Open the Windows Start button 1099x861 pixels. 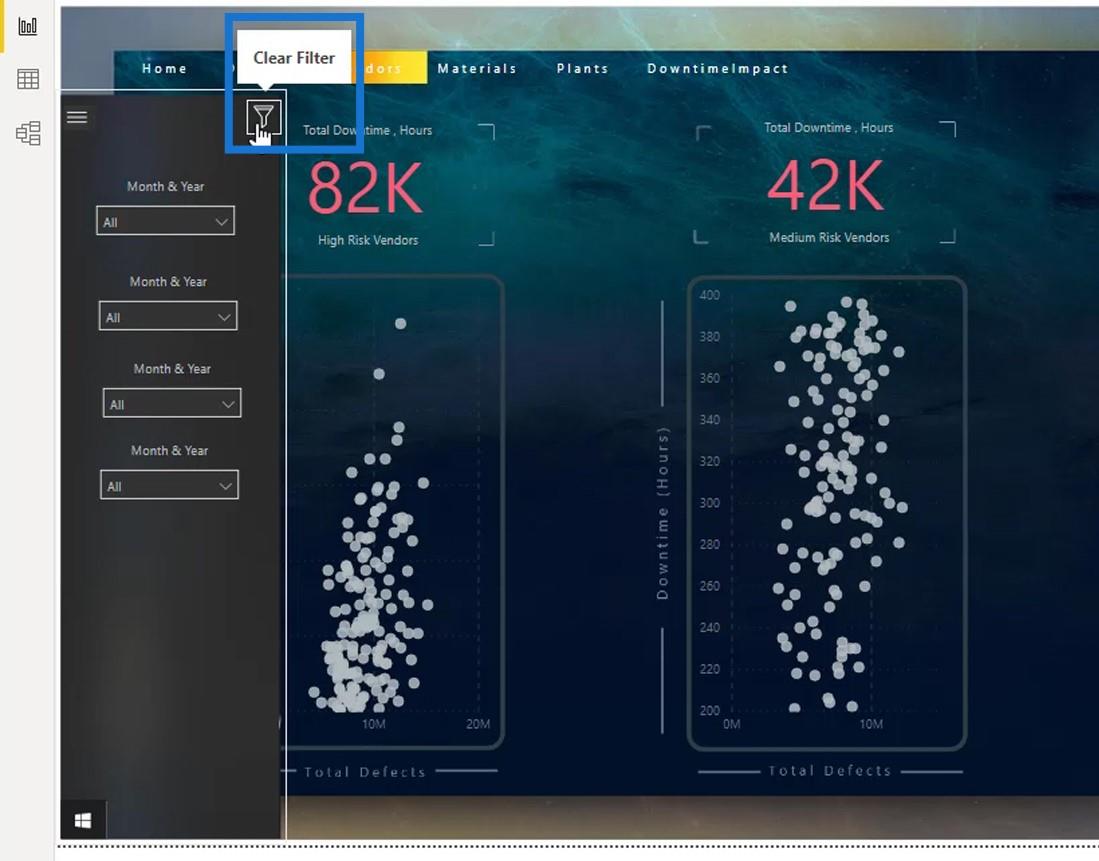click(x=83, y=820)
